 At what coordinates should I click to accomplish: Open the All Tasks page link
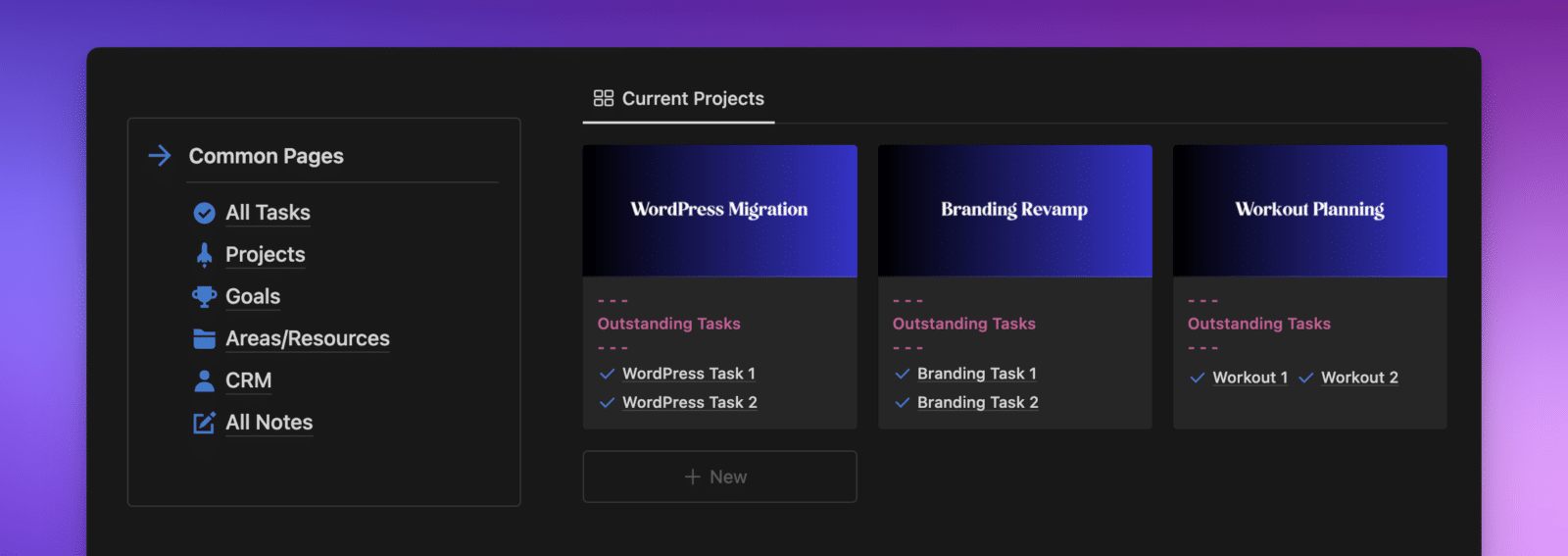[x=268, y=213]
